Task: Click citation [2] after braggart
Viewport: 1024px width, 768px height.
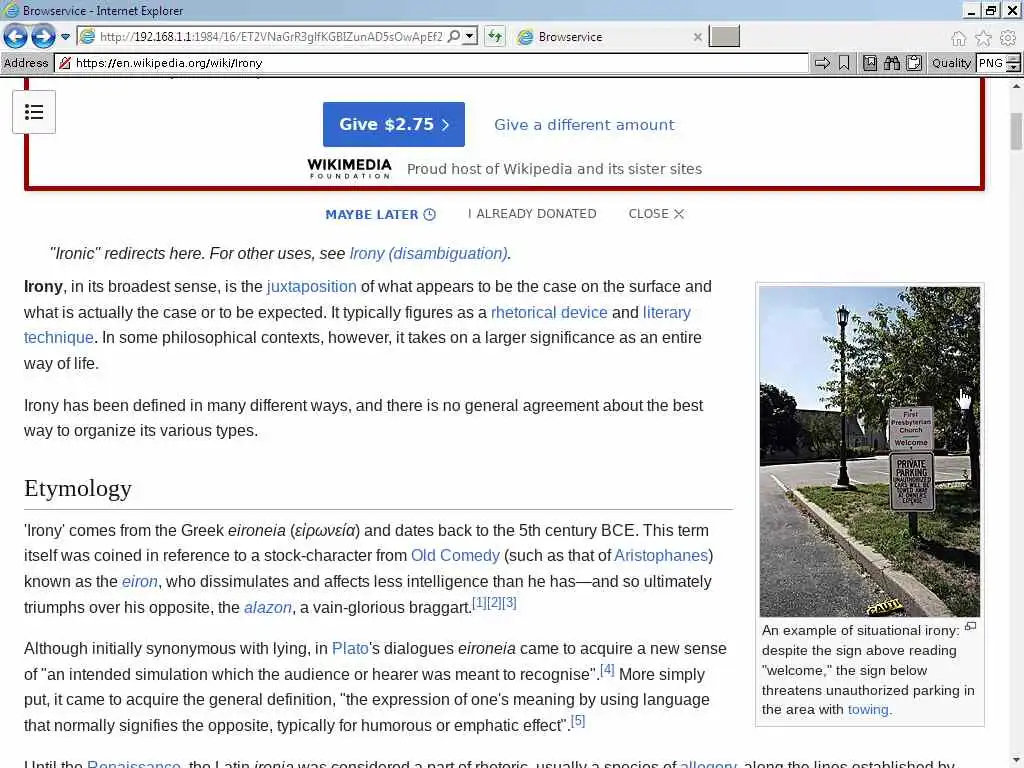Action: coord(494,602)
